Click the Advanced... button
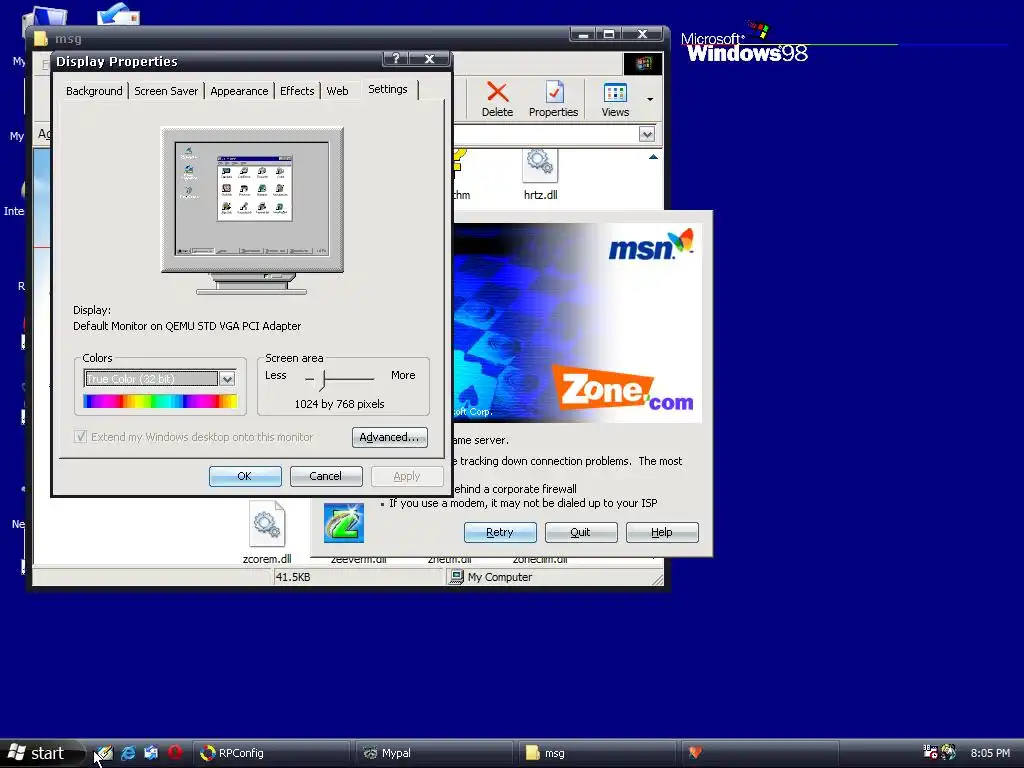The height and width of the screenshot is (768, 1024). [389, 437]
